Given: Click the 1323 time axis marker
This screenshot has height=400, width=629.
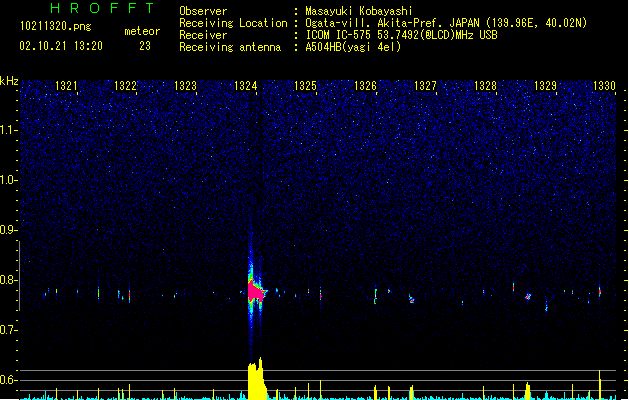Looking at the screenshot, I should point(185,86).
